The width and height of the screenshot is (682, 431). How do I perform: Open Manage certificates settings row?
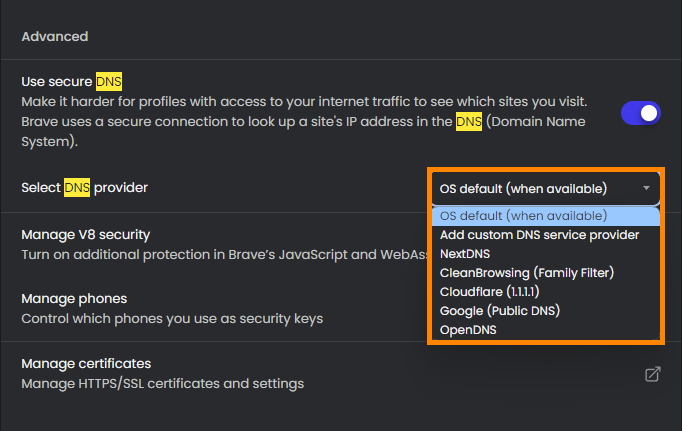click(x=341, y=374)
